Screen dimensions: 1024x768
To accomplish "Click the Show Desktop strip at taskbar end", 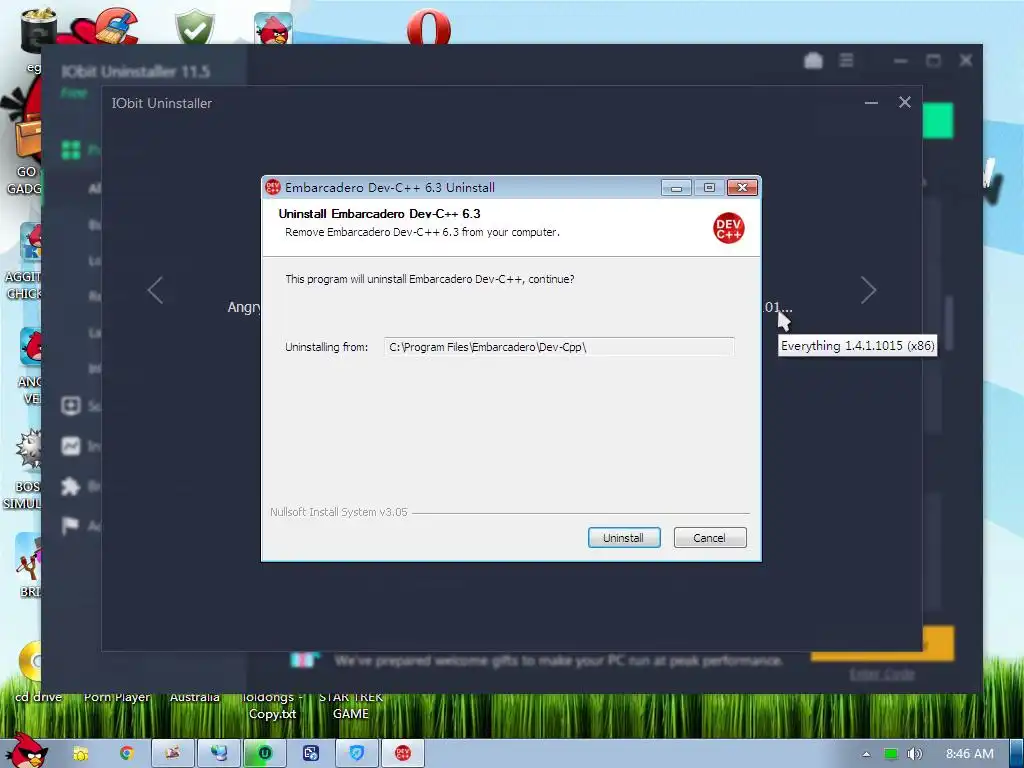I will [1017, 754].
